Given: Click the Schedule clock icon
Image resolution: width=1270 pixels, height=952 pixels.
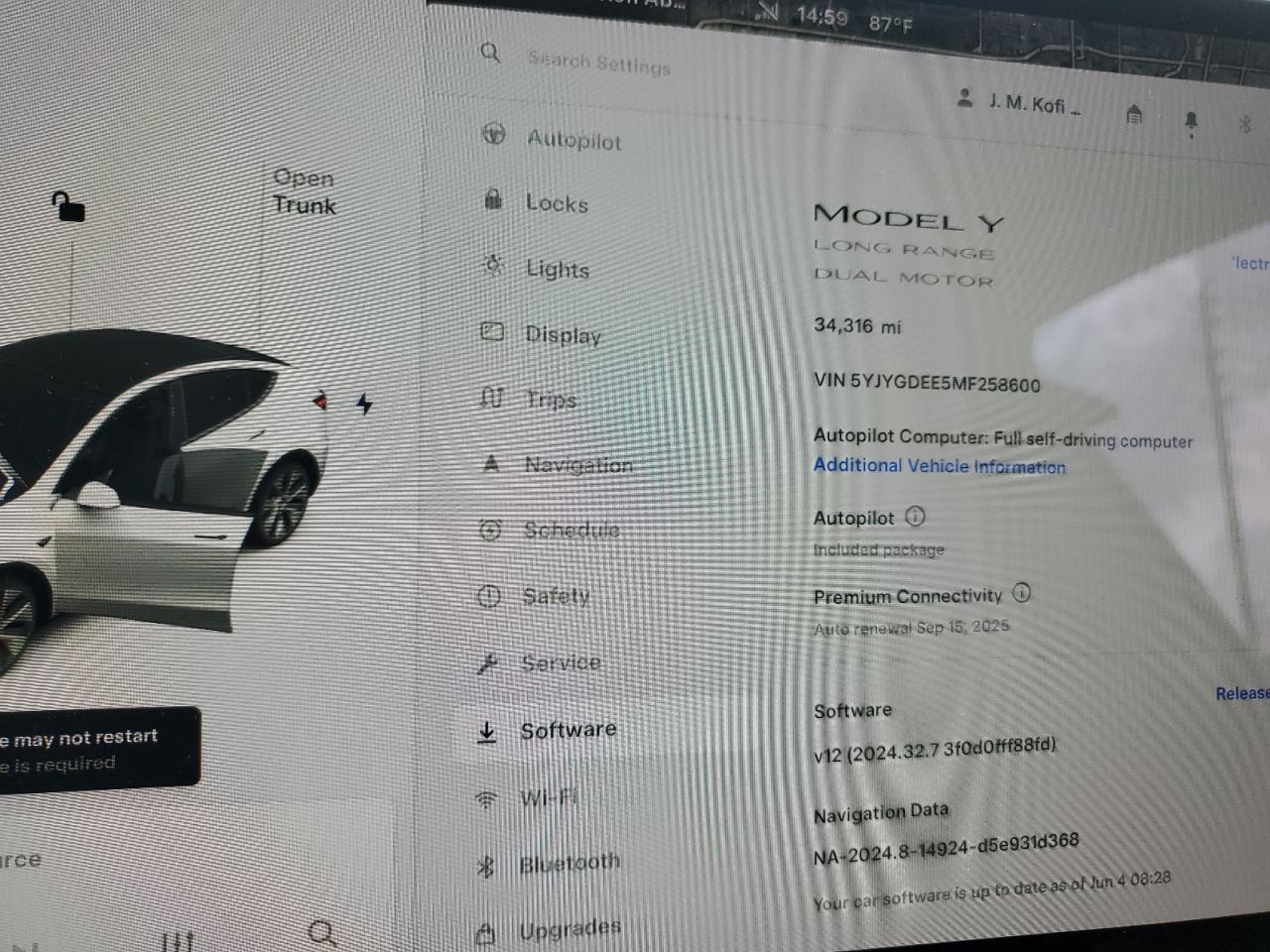Looking at the screenshot, I should [490, 530].
